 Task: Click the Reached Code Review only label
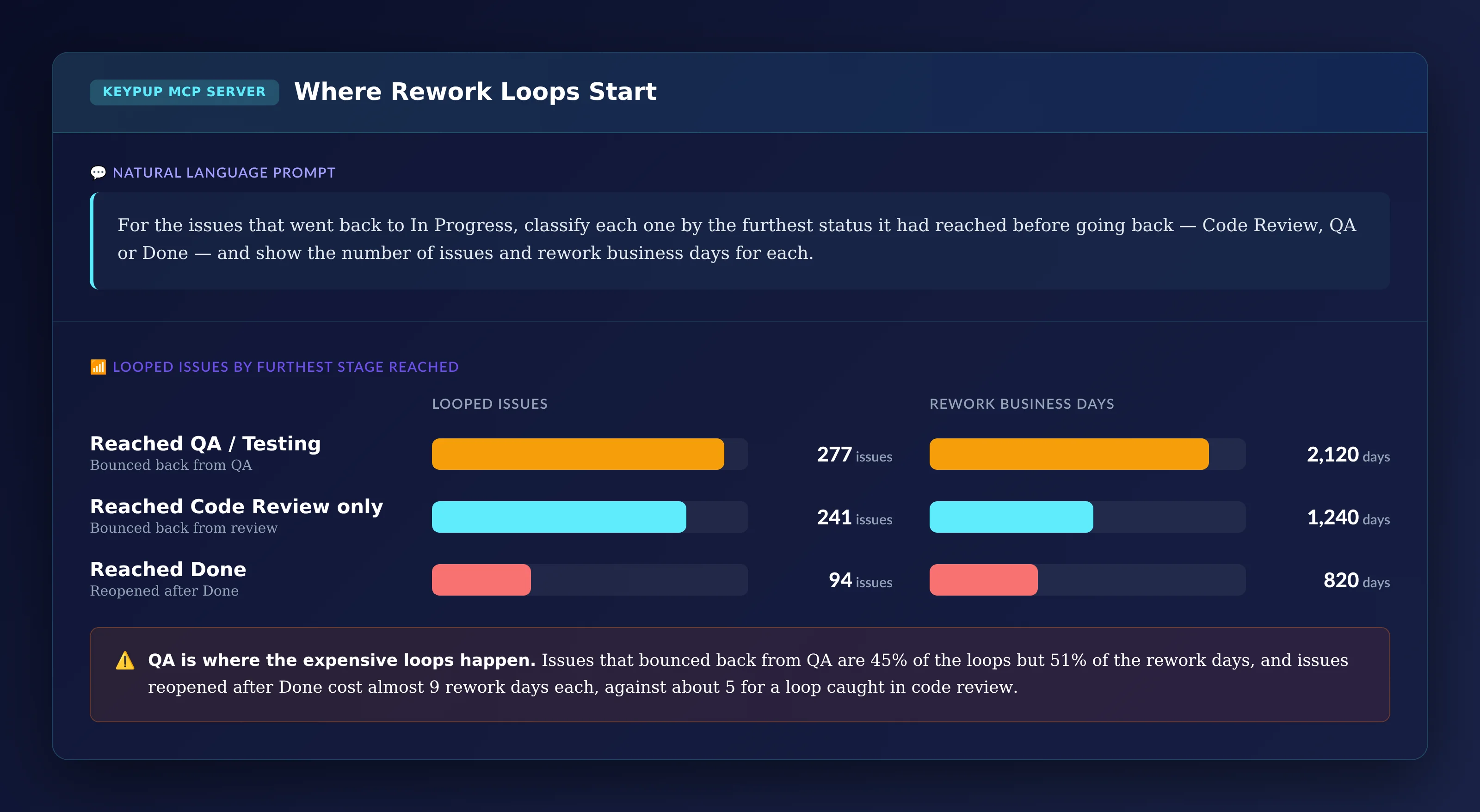(x=236, y=506)
